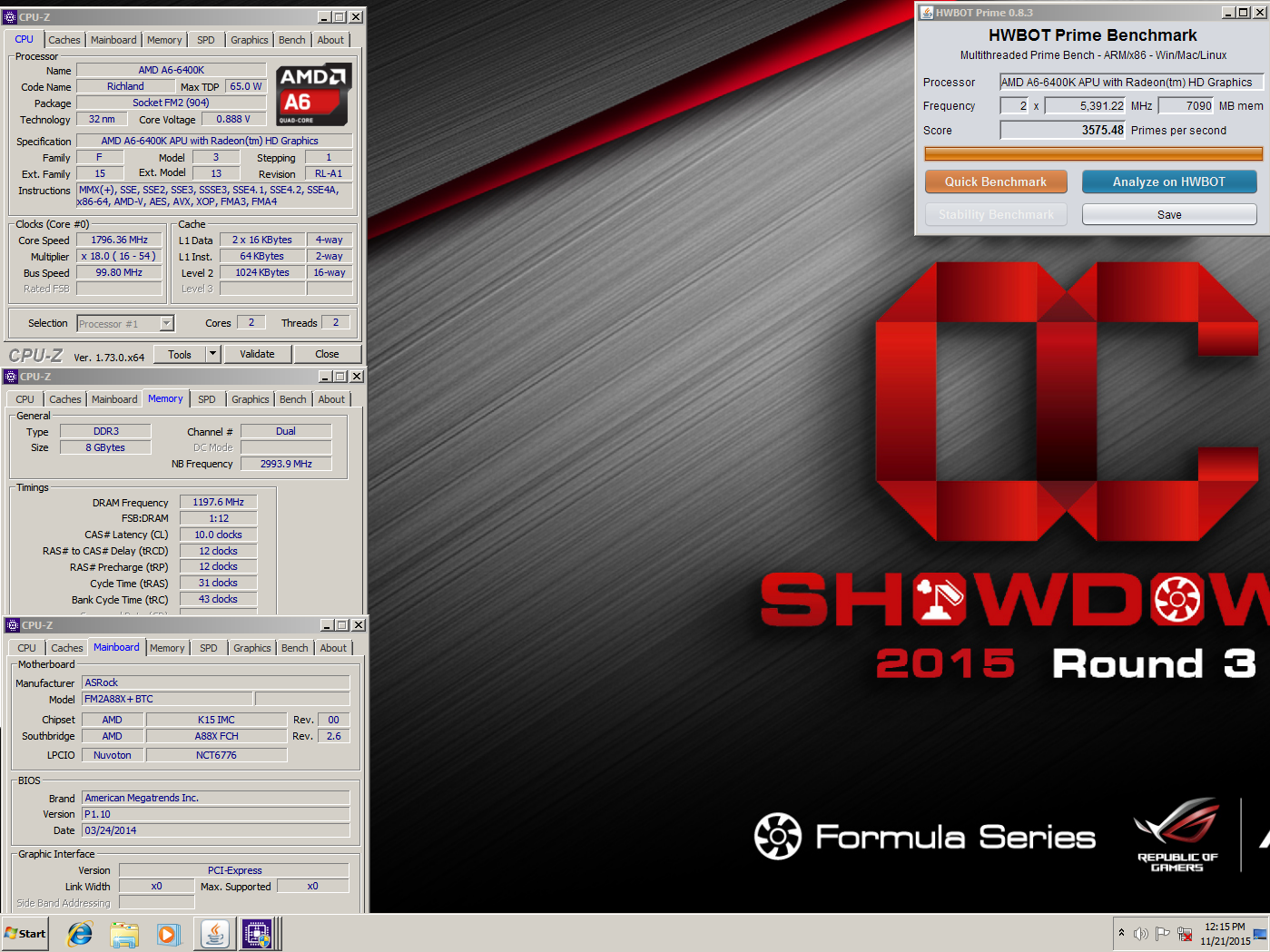1270x952 pixels.
Task: Click Save button in HWBOT Prime
Action: coord(1169,214)
